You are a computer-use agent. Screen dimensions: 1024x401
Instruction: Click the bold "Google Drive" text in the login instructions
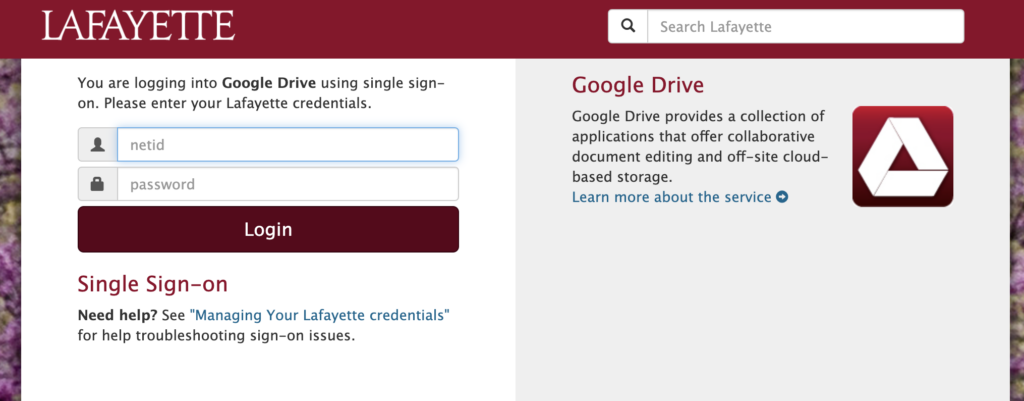coord(269,84)
